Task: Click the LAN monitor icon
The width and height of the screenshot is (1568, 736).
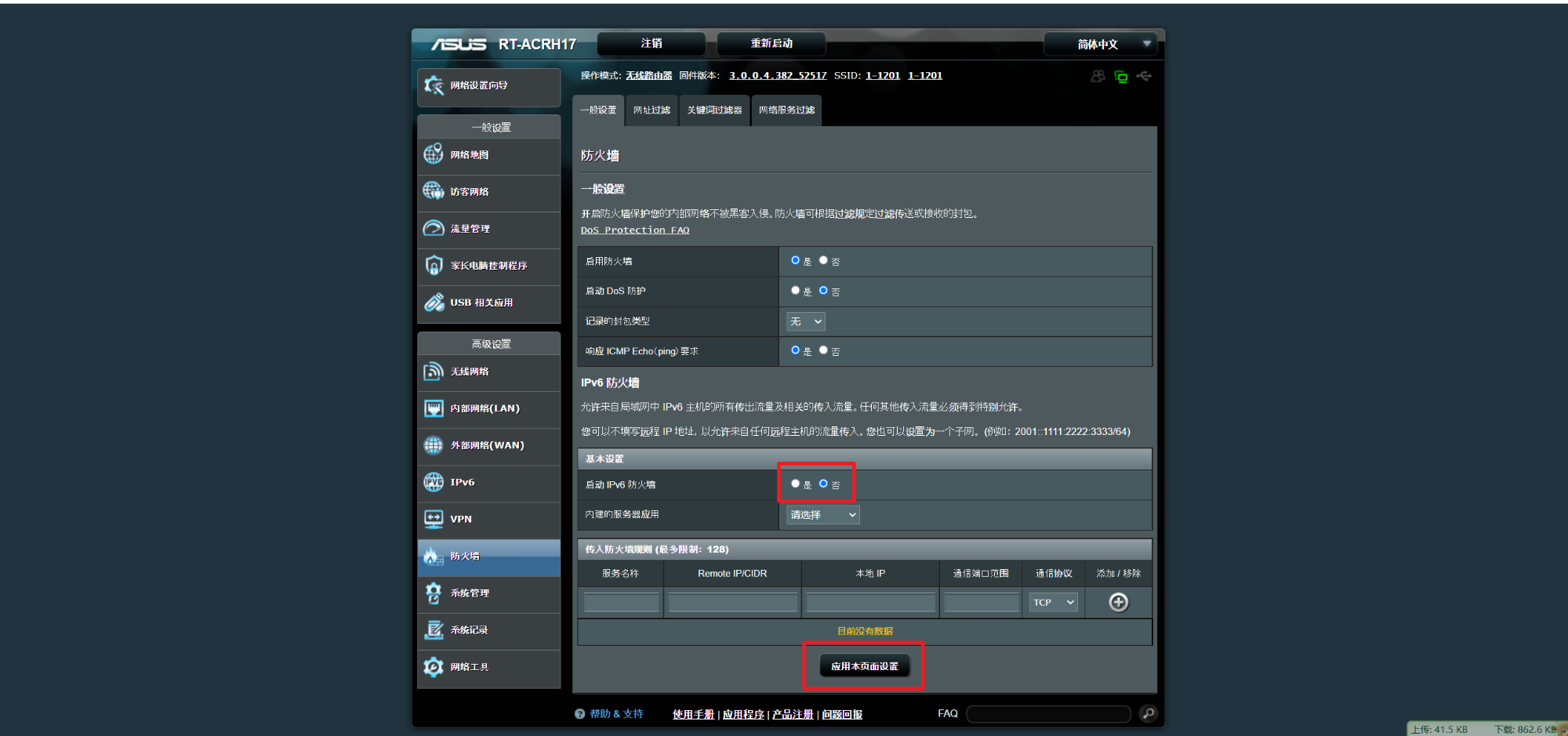Action: click(x=434, y=408)
